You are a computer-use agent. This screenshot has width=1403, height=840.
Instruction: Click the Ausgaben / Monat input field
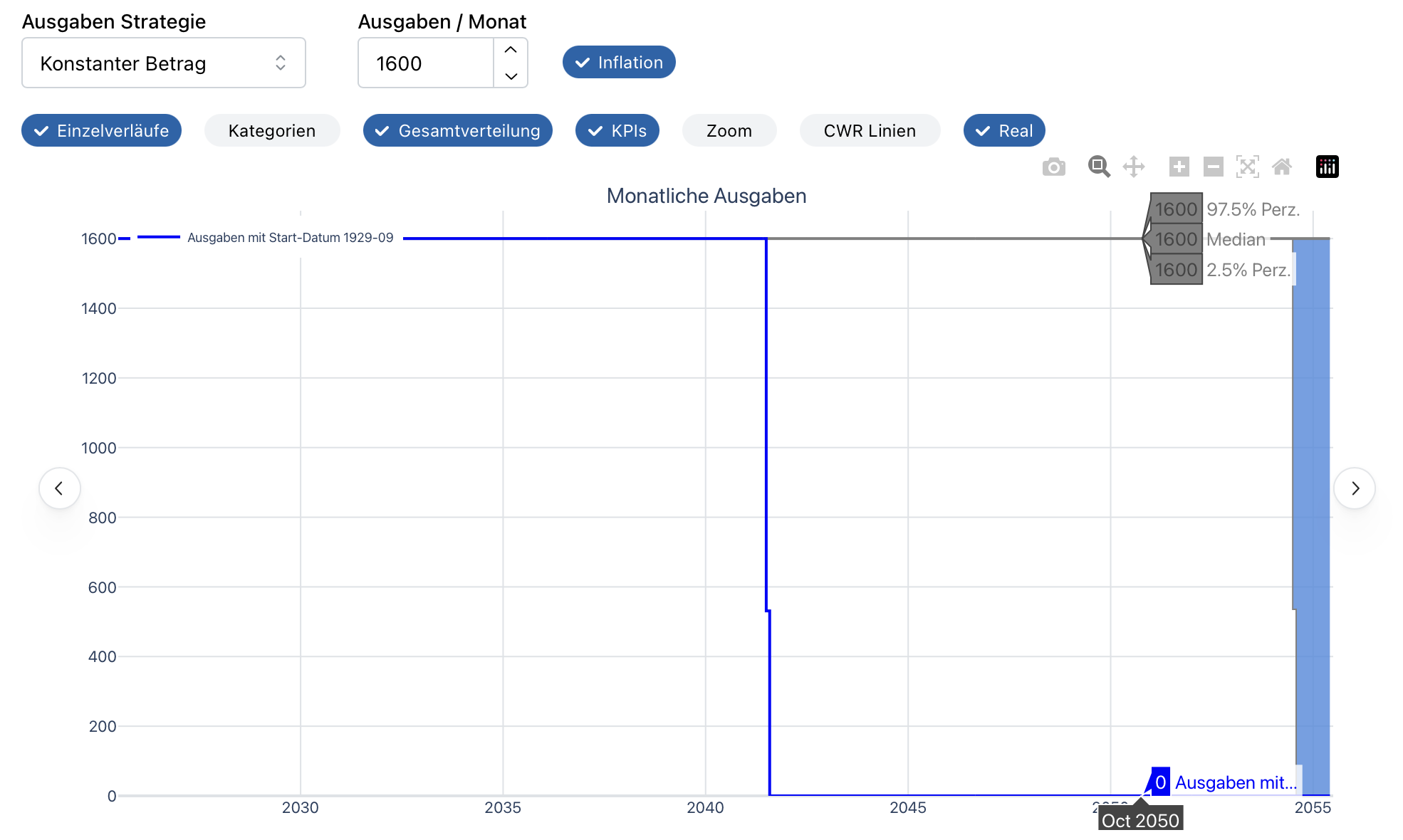click(x=426, y=63)
